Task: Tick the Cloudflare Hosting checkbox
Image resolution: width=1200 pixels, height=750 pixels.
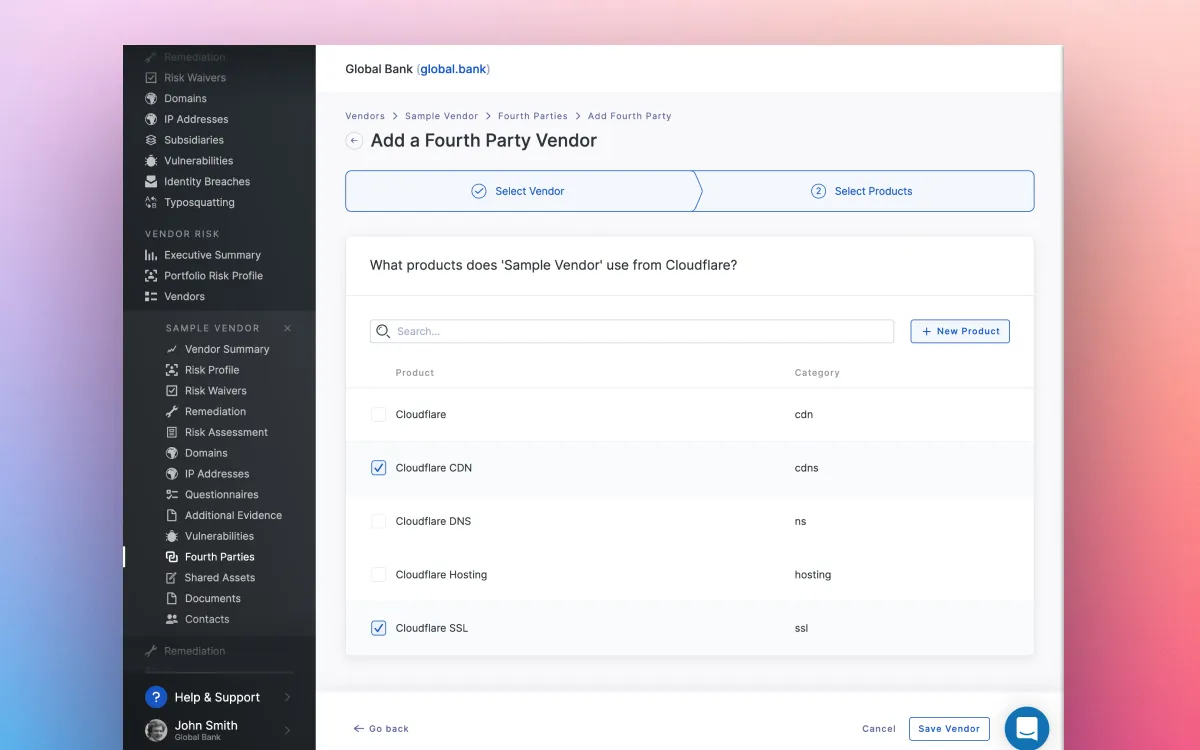Action: click(378, 574)
